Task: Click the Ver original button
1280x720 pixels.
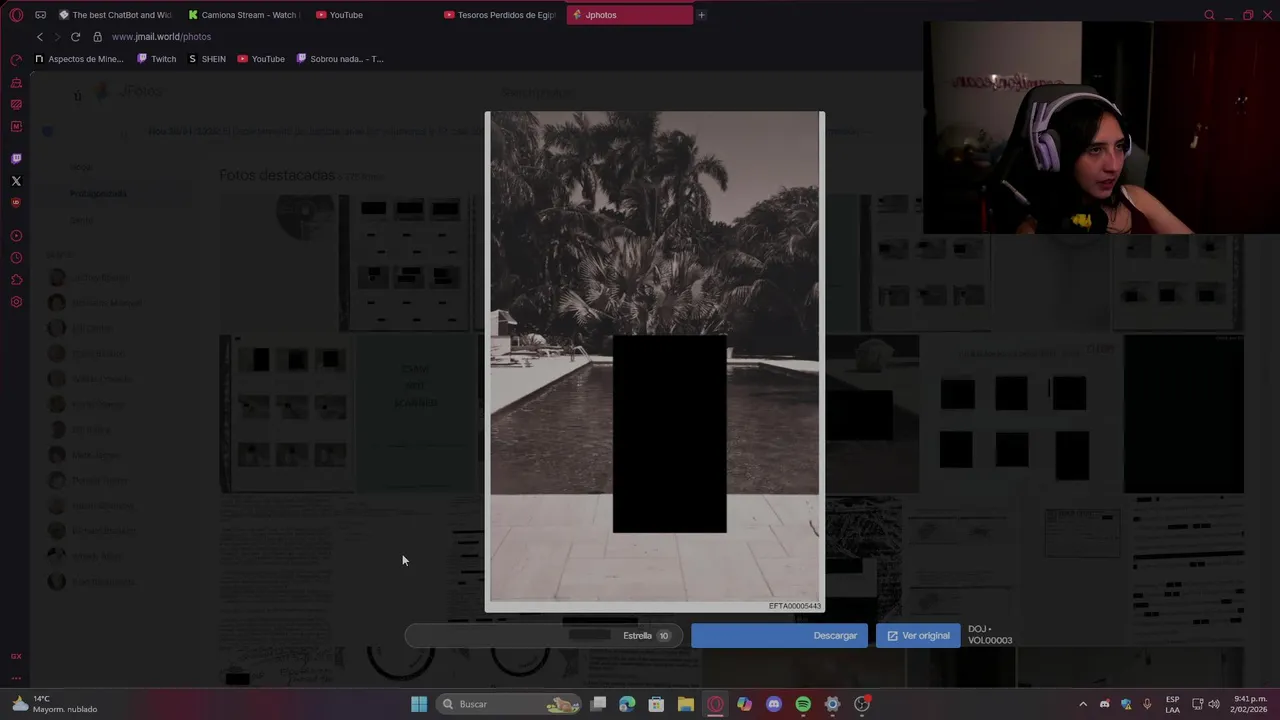Action: 918,636
